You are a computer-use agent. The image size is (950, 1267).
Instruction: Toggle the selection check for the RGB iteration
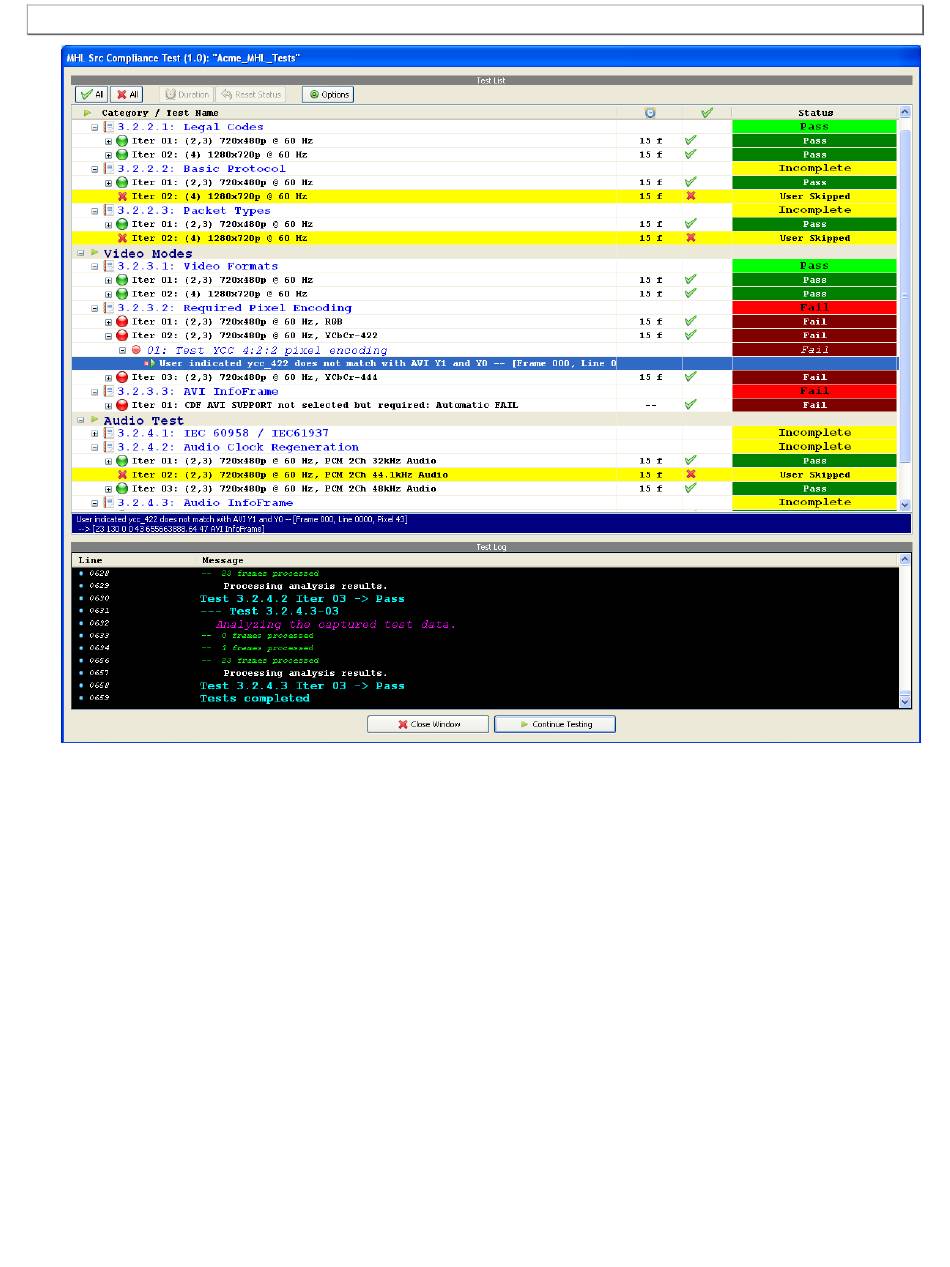pyautogui.click(x=690, y=322)
